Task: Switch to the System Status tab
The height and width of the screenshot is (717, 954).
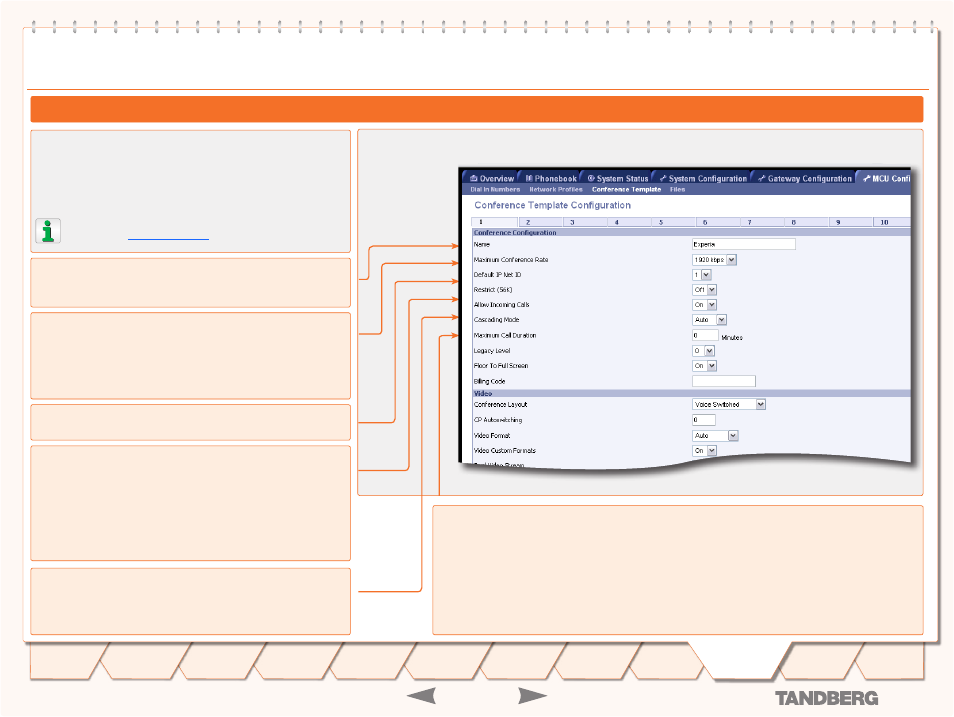Action: [618, 178]
